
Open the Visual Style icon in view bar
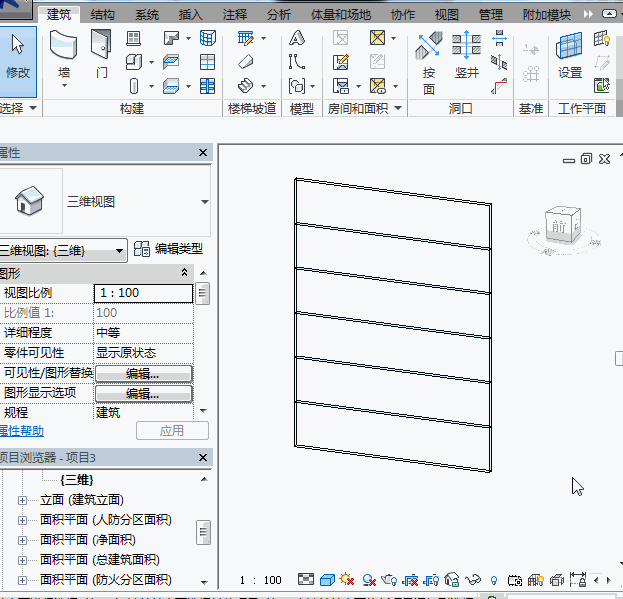[327, 580]
